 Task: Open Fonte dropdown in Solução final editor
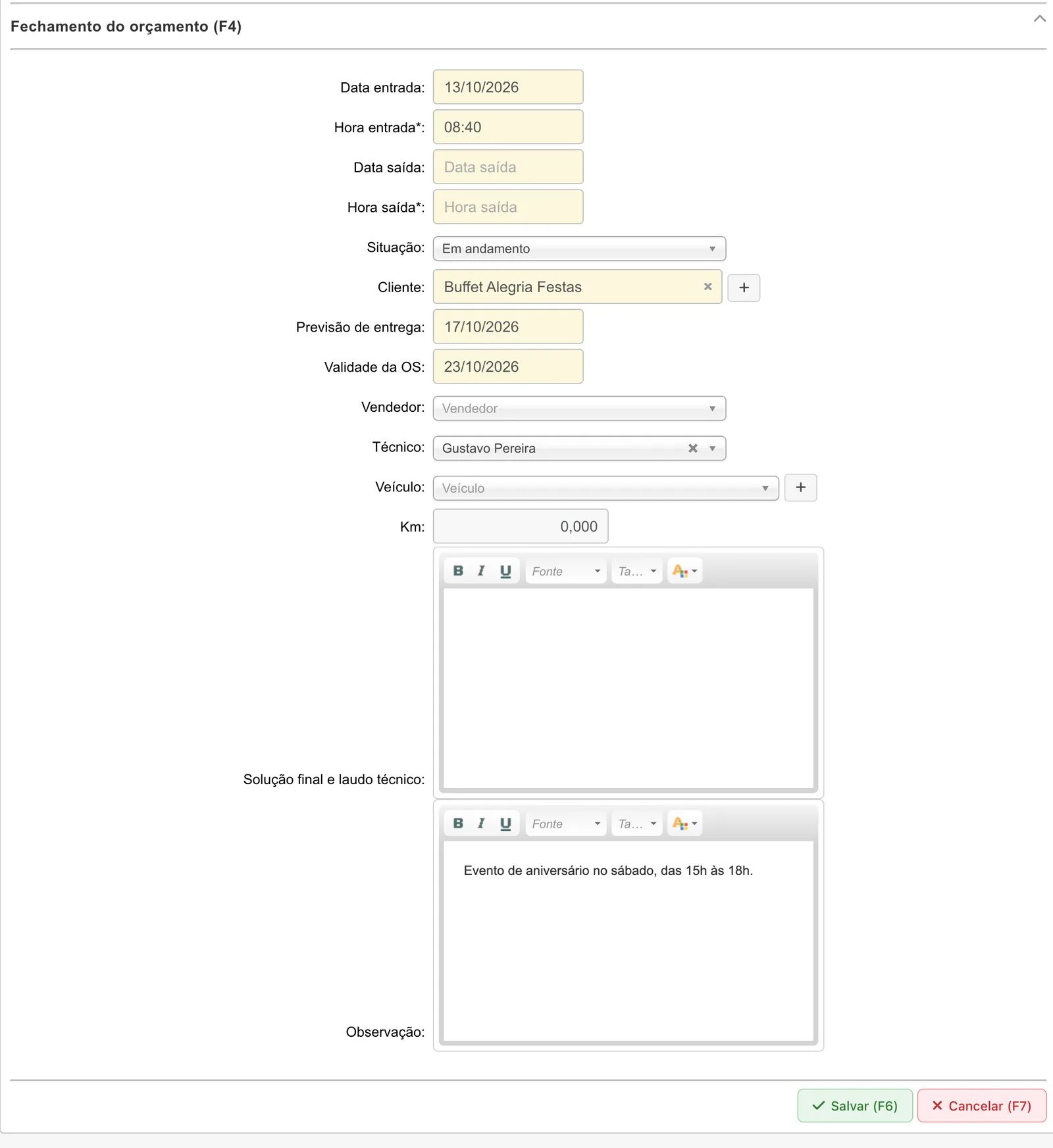566,571
